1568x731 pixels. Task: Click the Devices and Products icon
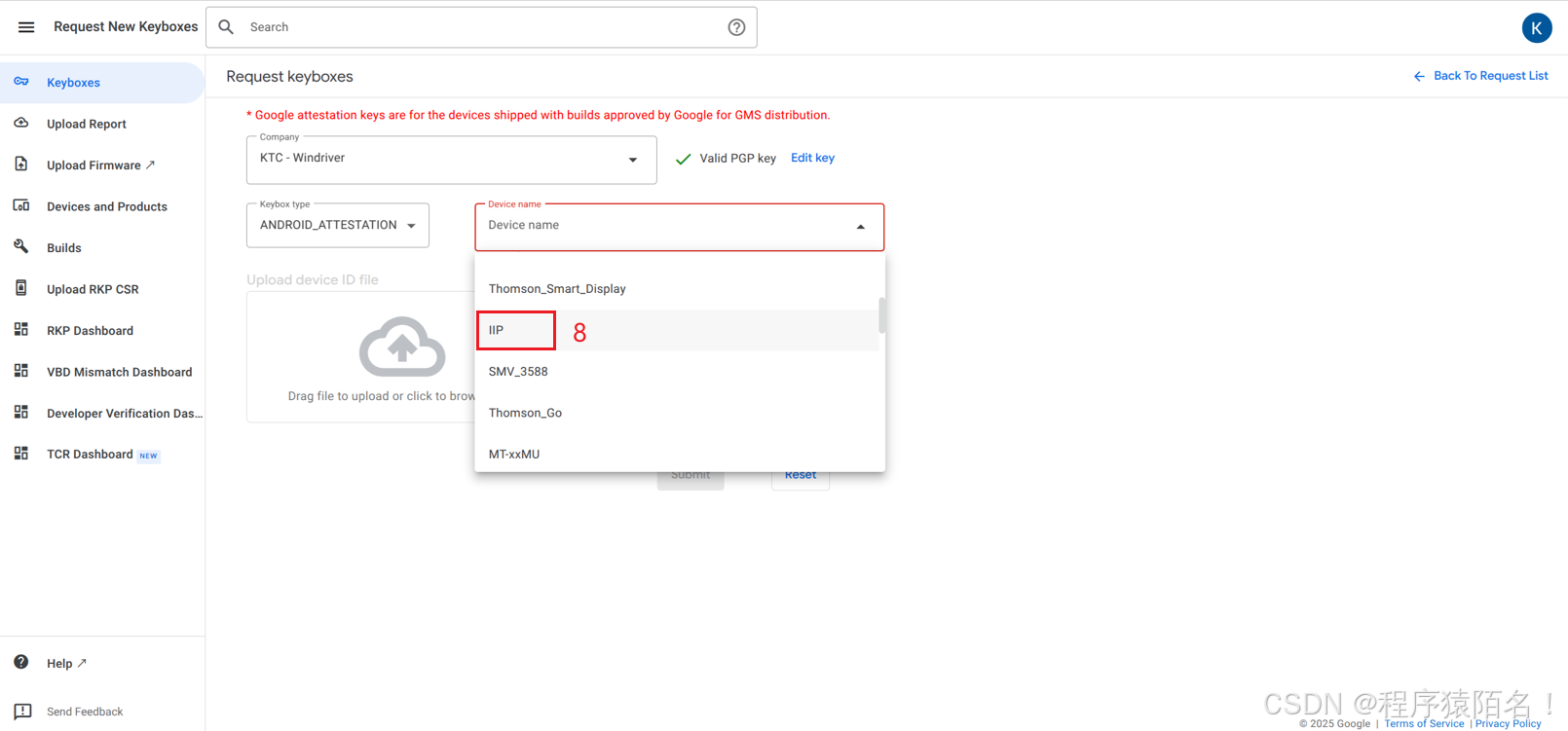(x=21, y=206)
